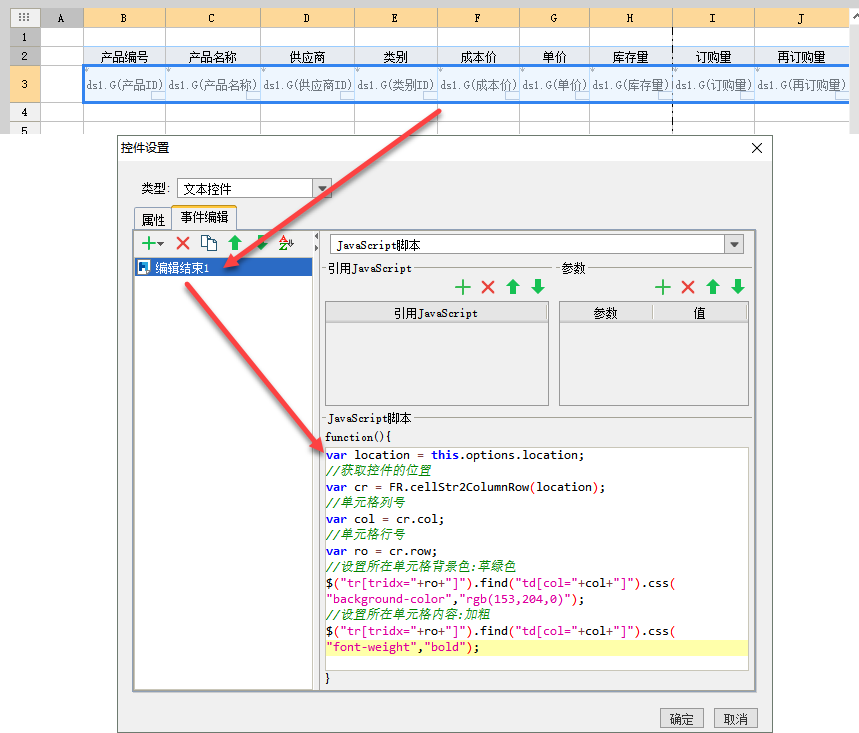Add a referenced JavaScript entry

tap(463, 287)
